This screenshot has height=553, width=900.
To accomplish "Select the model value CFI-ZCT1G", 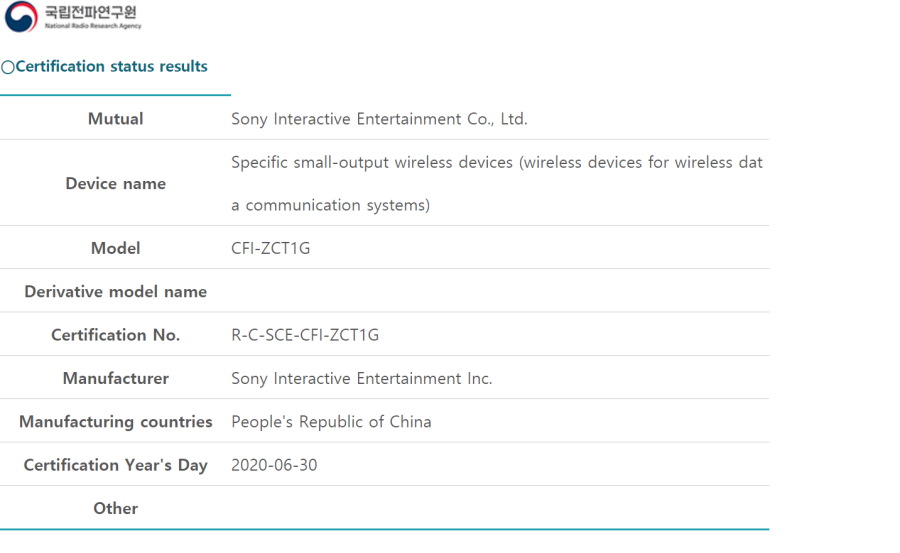I will point(270,248).
